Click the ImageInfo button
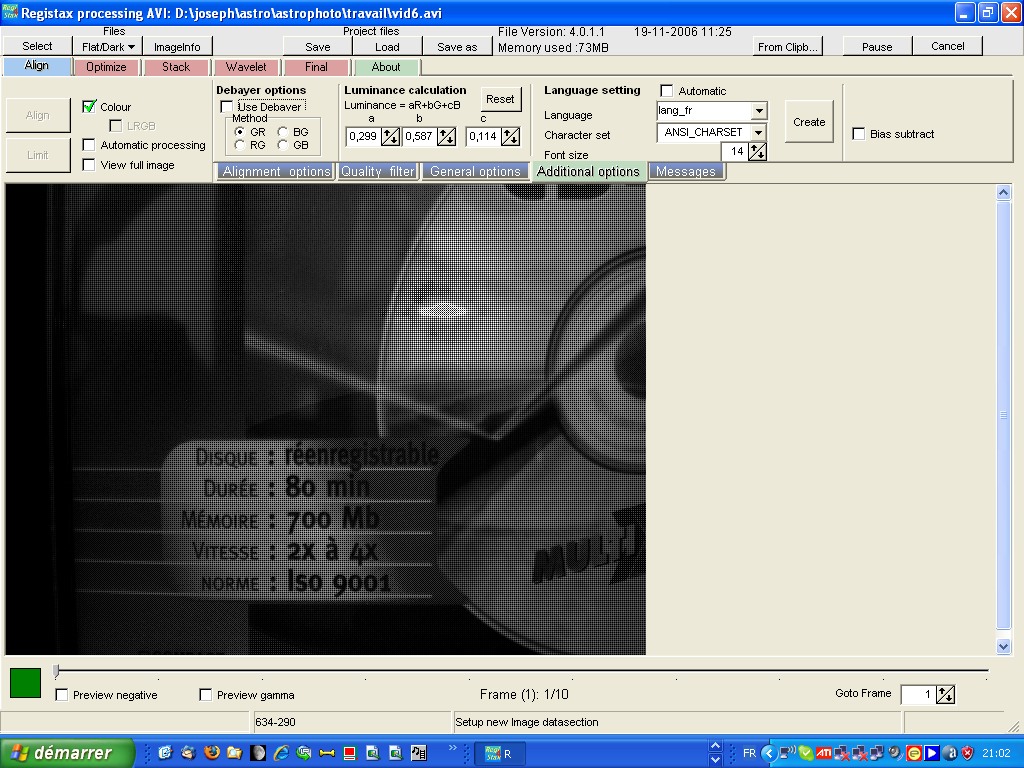 177,46
